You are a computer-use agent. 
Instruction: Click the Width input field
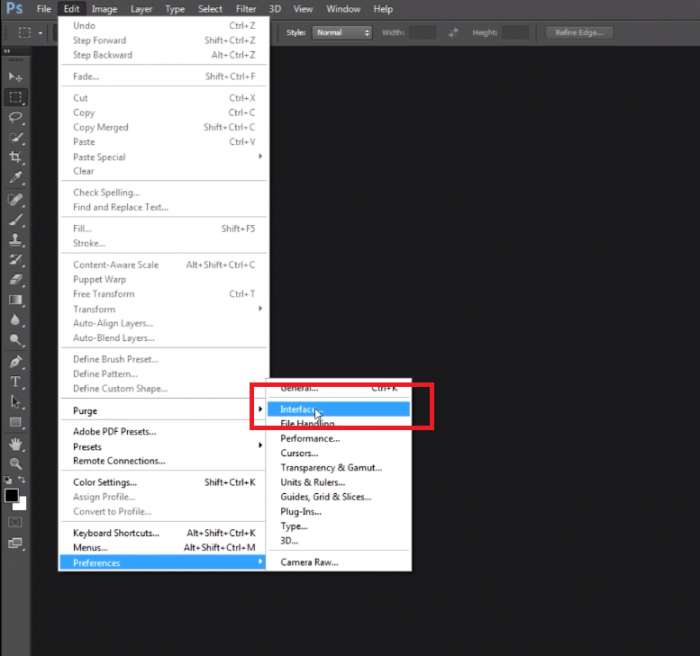tap(422, 33)
